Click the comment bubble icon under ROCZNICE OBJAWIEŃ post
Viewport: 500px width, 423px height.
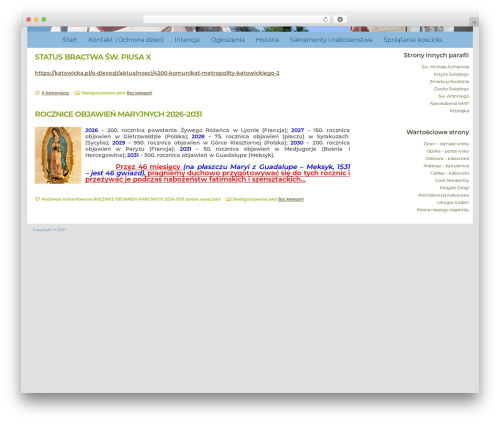tap(37, 199)
